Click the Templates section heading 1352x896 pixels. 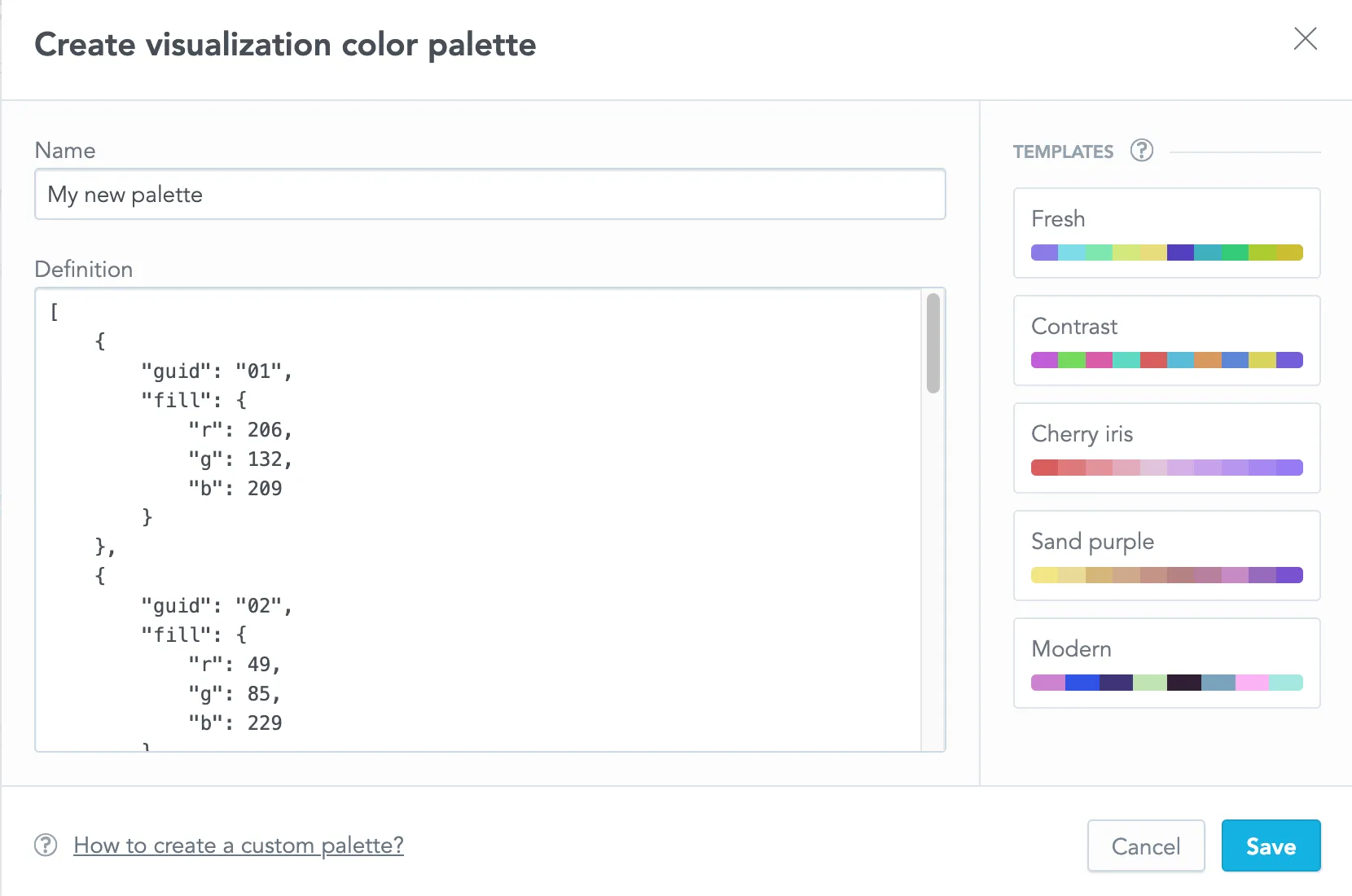[x=1063, y=152]
